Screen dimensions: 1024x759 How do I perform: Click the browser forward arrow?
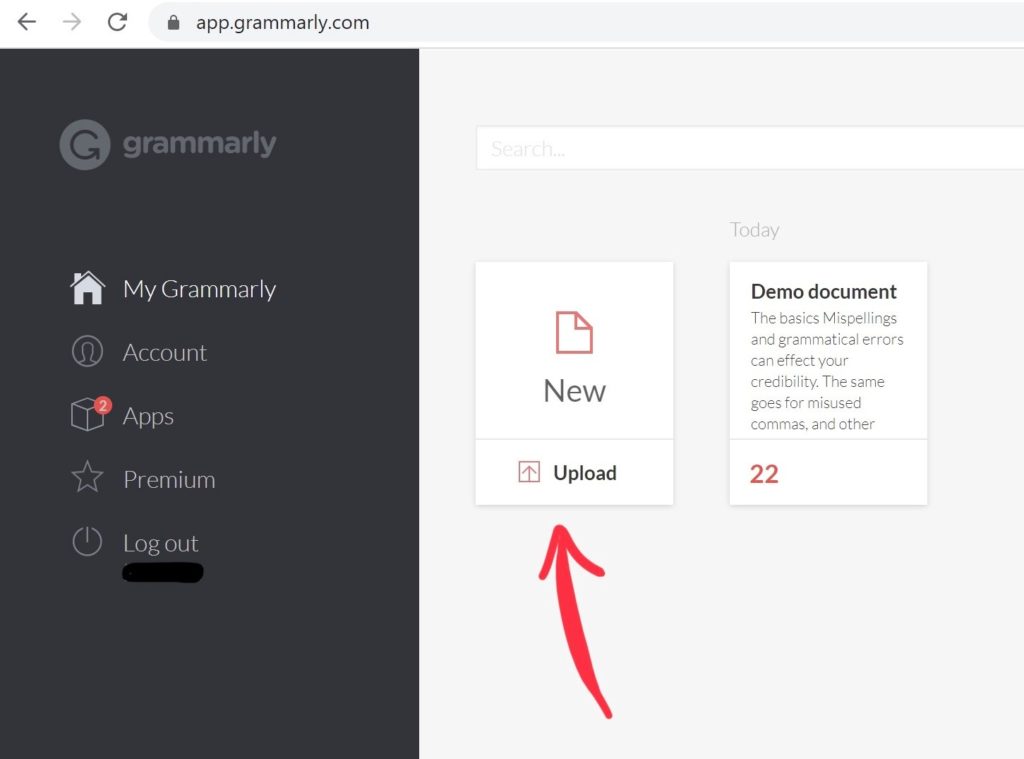point(72,22)
